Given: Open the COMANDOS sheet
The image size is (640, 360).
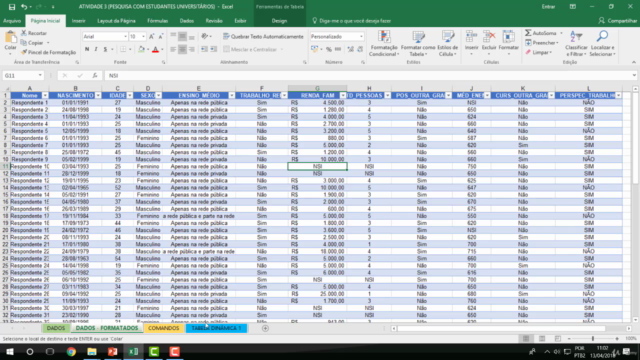Looking at the screenshot, I should (x=164, y=328).
